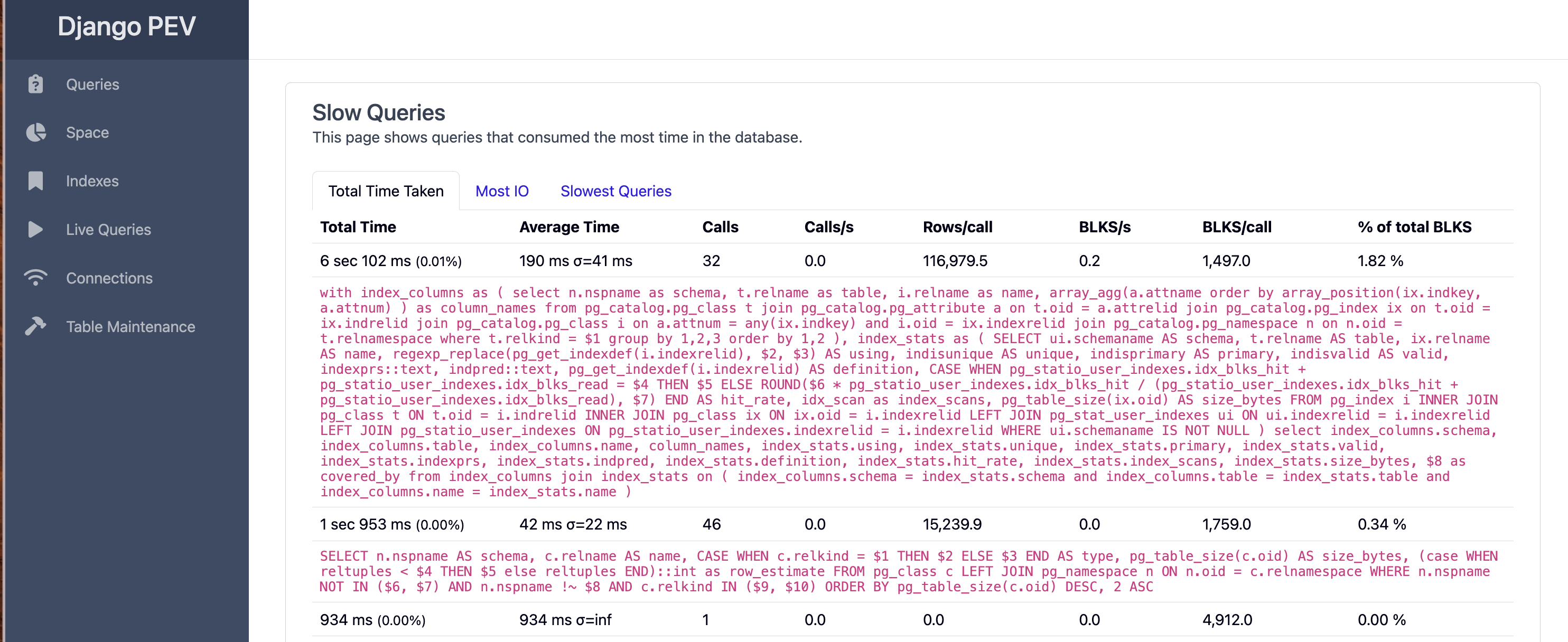
Task: Click the 0.00 % value
Action: point(1382,620)
